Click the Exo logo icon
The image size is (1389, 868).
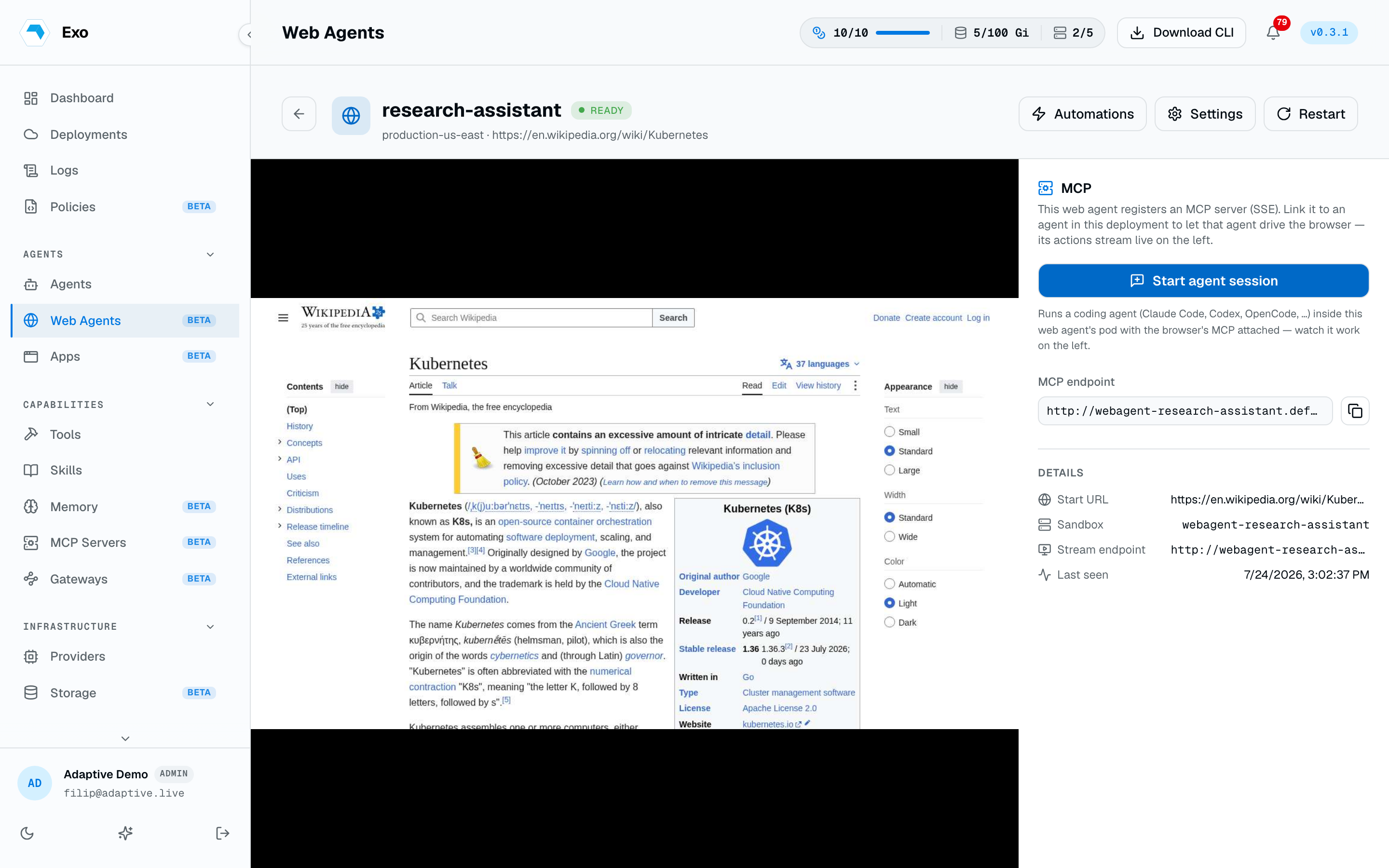tap(34, 32)
